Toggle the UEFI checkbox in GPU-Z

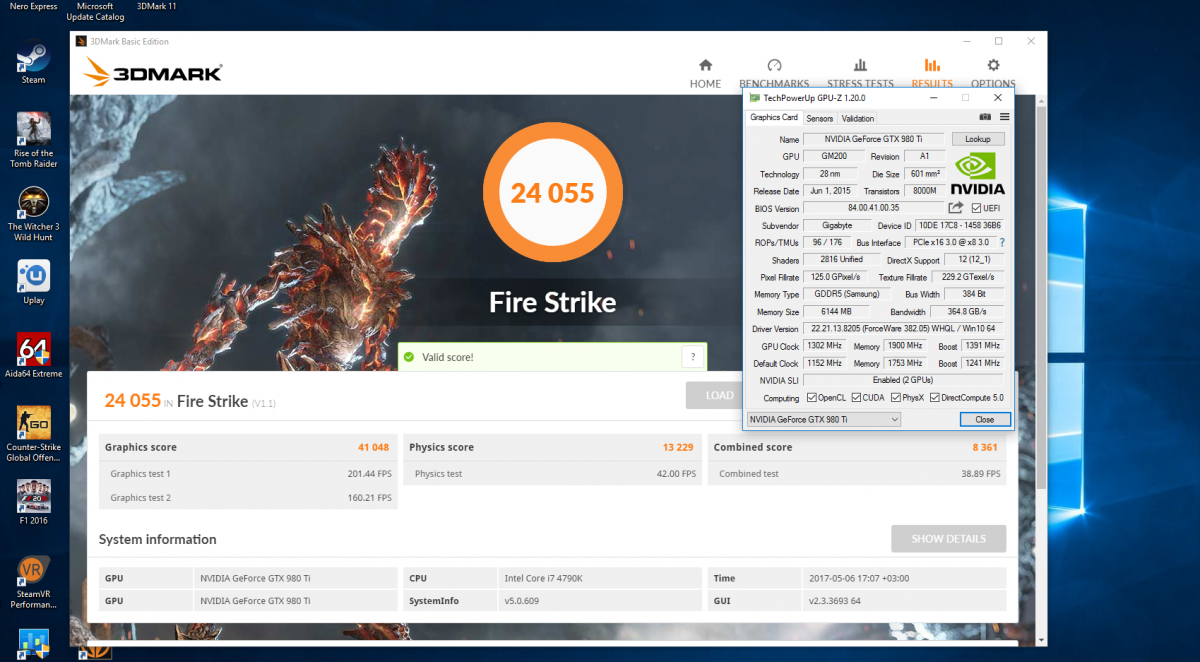click(976, 208)
